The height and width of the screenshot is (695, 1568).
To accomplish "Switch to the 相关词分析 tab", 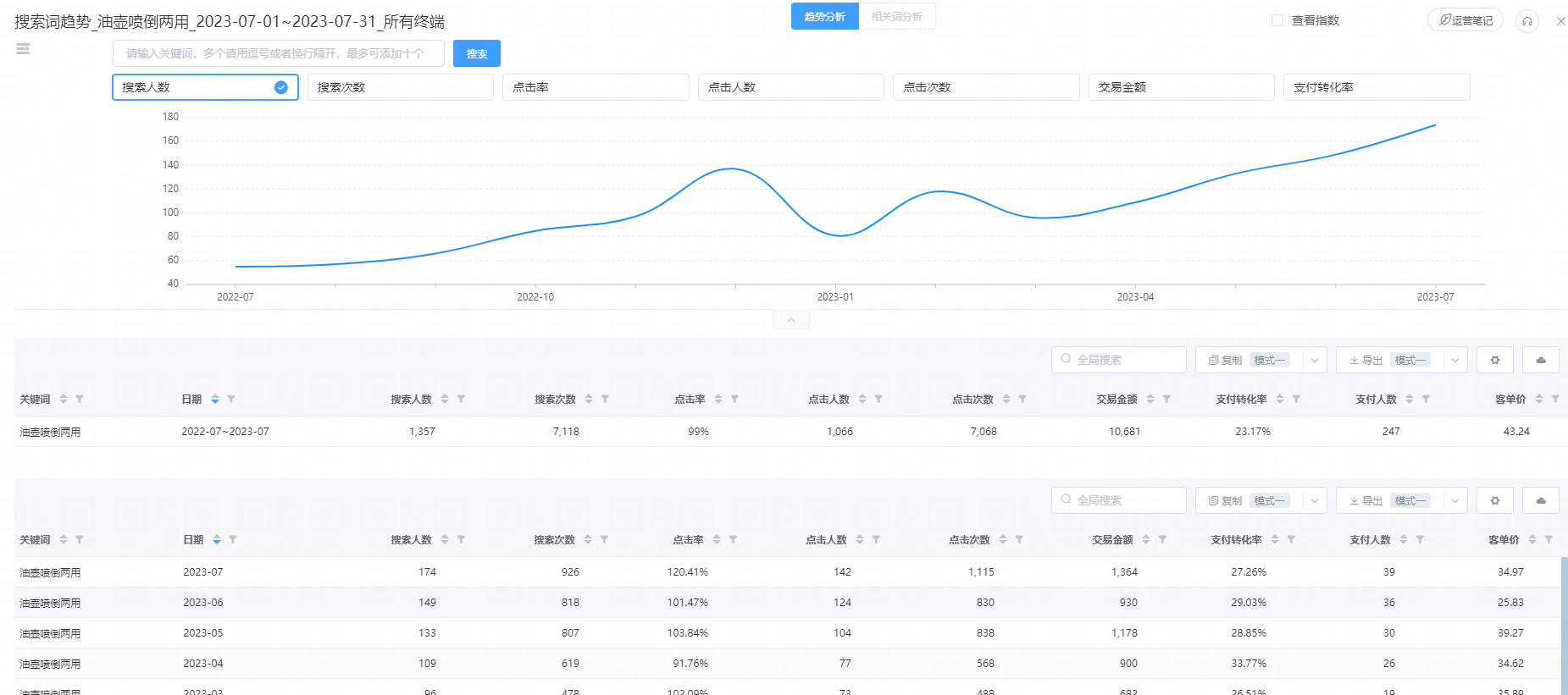I will pos(896,17).
